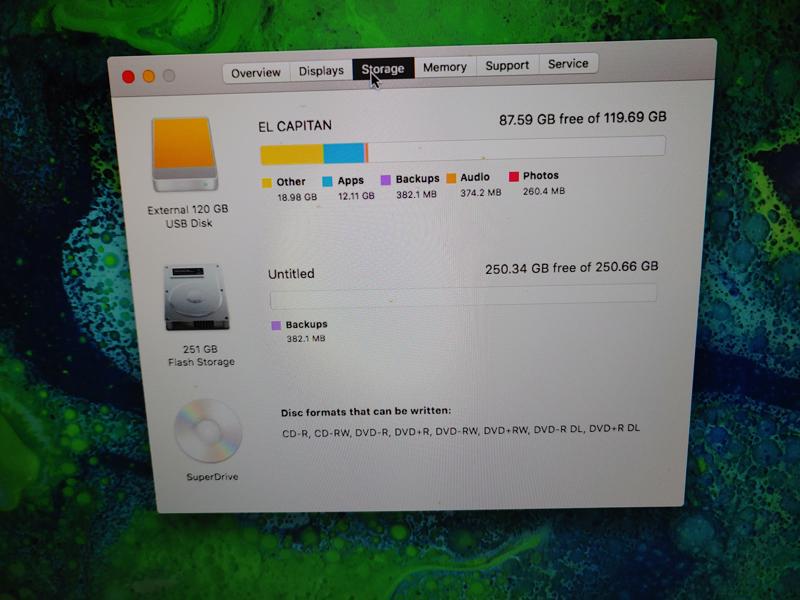Close the window with the red button
Viewport: 800px width, 600px height.
coord(129,77)
